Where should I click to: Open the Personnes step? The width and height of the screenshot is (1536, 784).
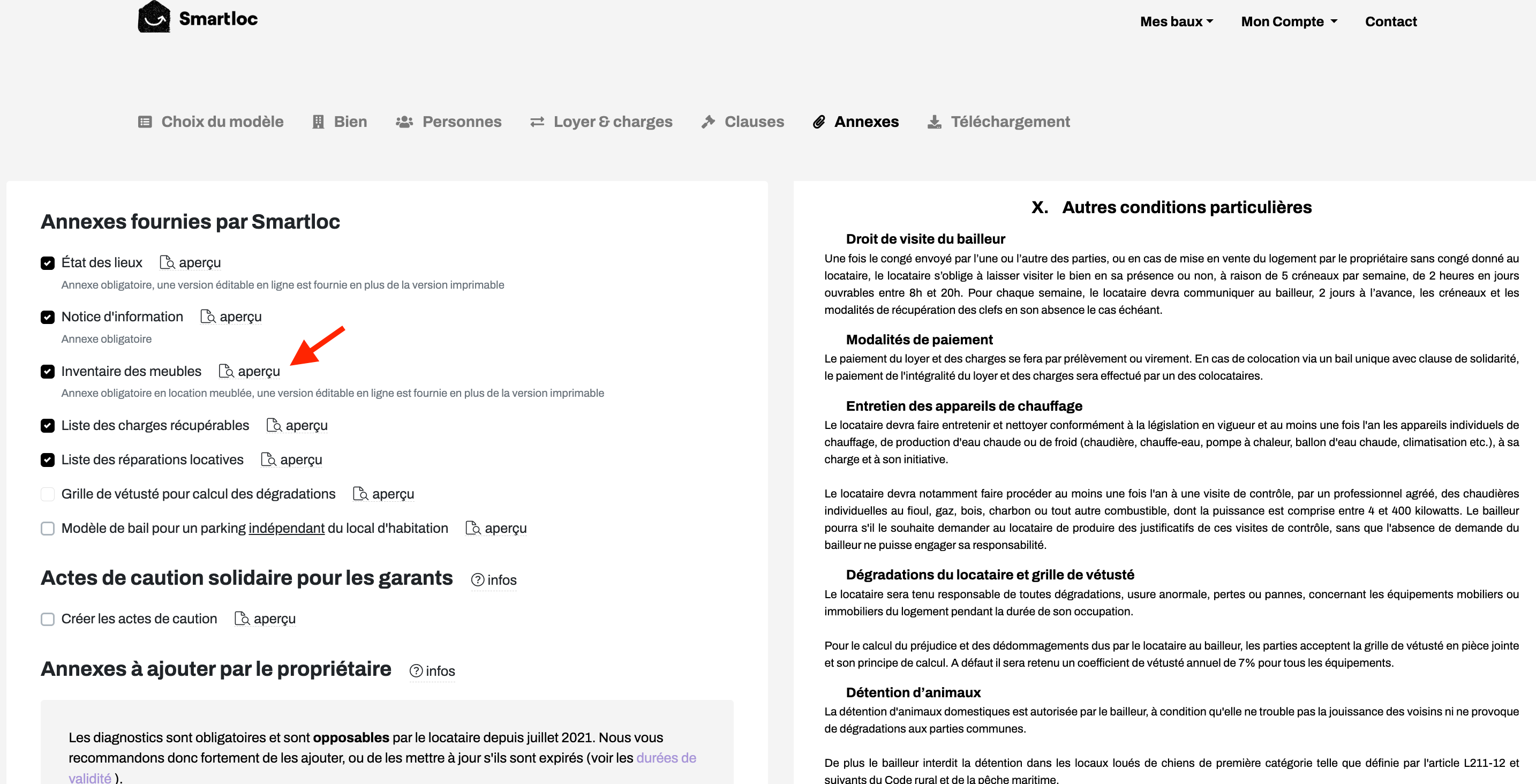click(448, 122)
